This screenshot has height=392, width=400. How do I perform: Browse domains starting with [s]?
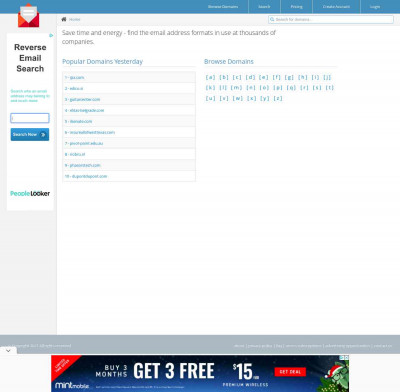pyautogui.click(x=317, y=88)
